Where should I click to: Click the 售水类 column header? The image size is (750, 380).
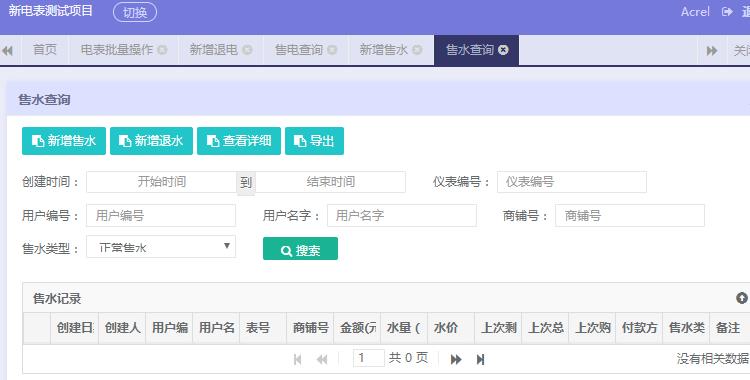(686, 328)
